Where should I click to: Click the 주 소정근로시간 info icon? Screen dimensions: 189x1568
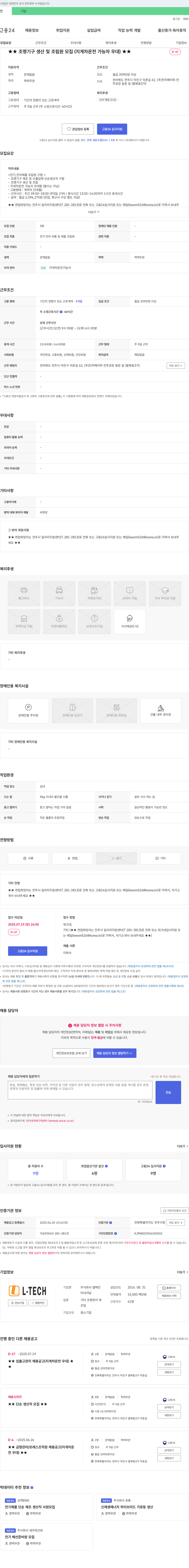coord(61,312)
